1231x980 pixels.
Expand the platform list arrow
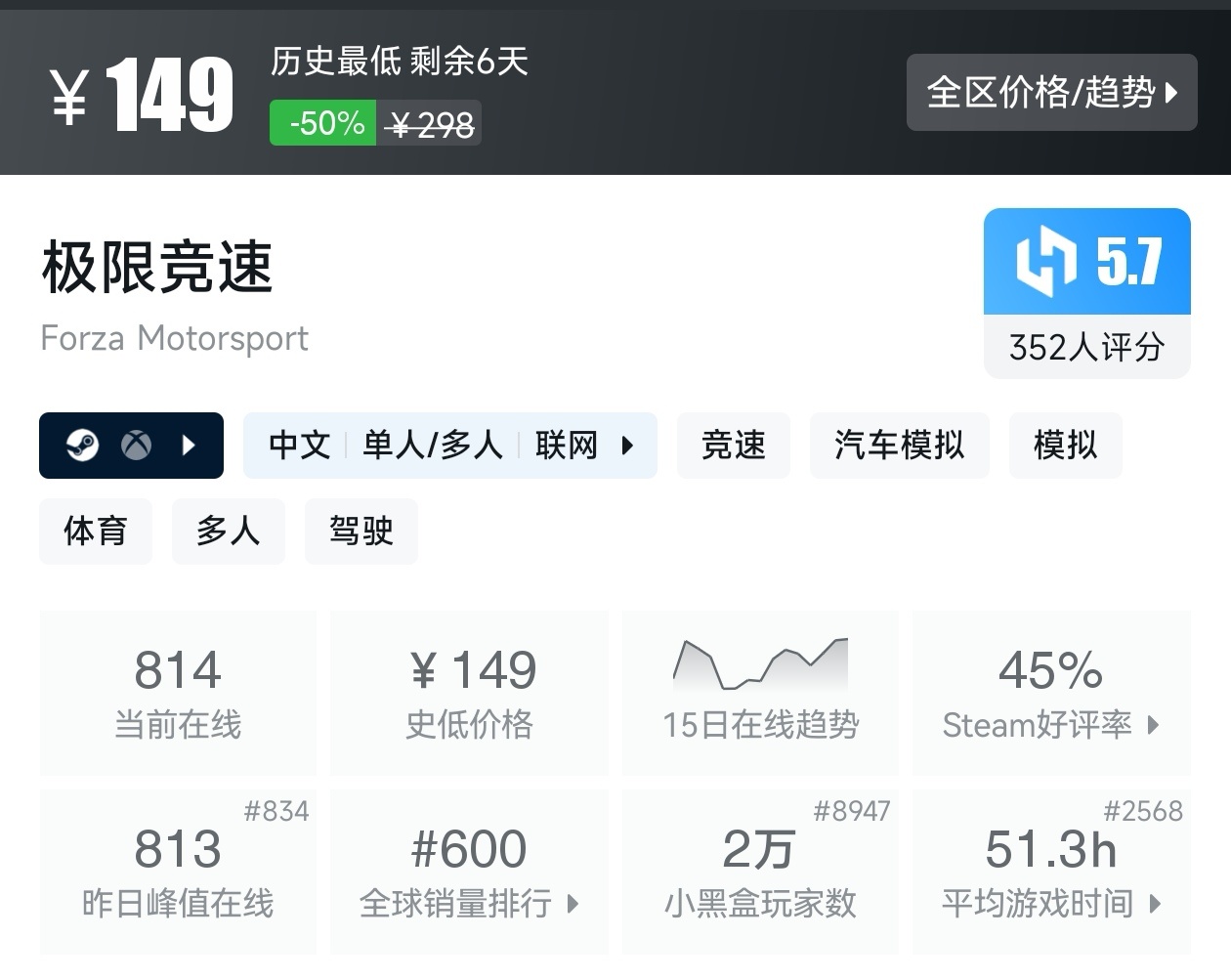188,446
